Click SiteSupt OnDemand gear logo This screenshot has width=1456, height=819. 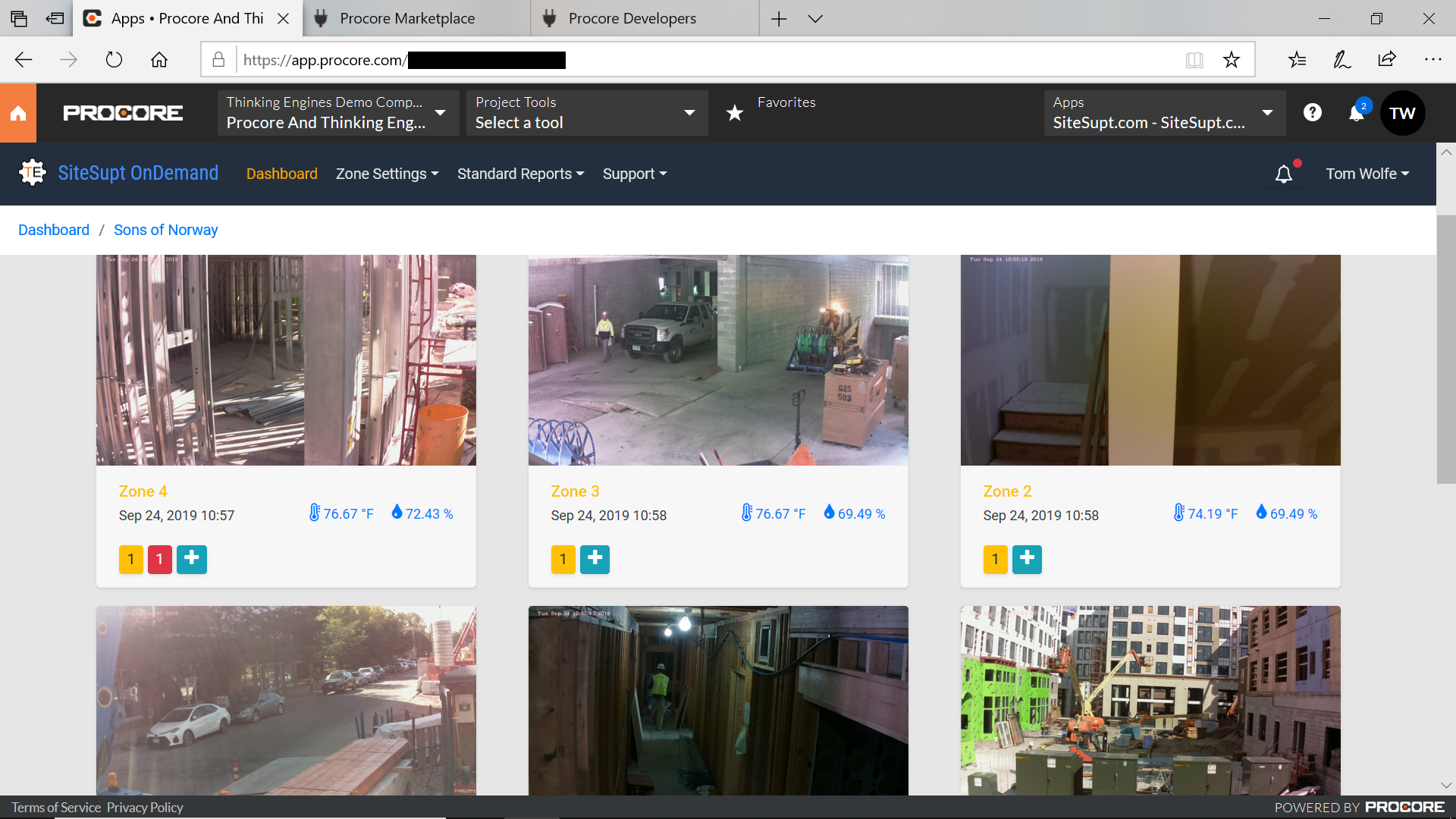coord(33,173)
